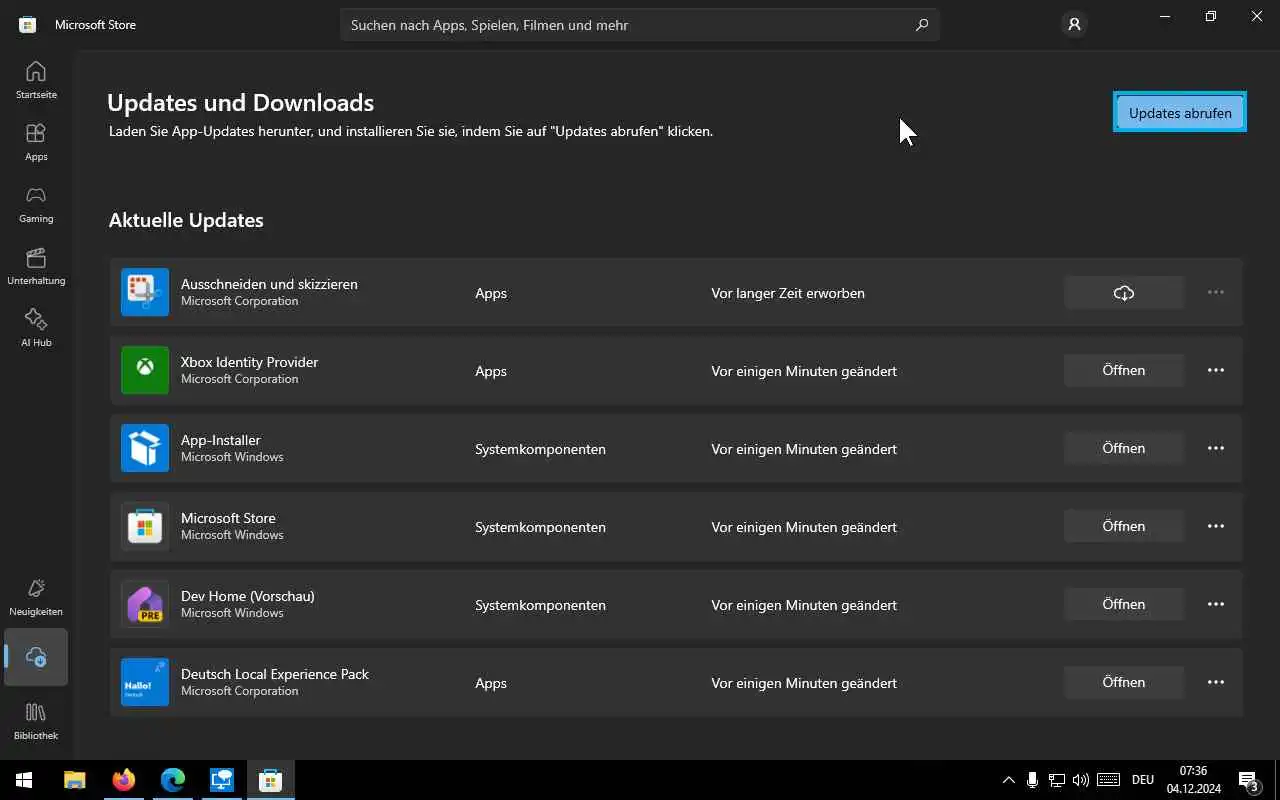Open Neuigkeiten in the sidebar

tap(36, 597)
